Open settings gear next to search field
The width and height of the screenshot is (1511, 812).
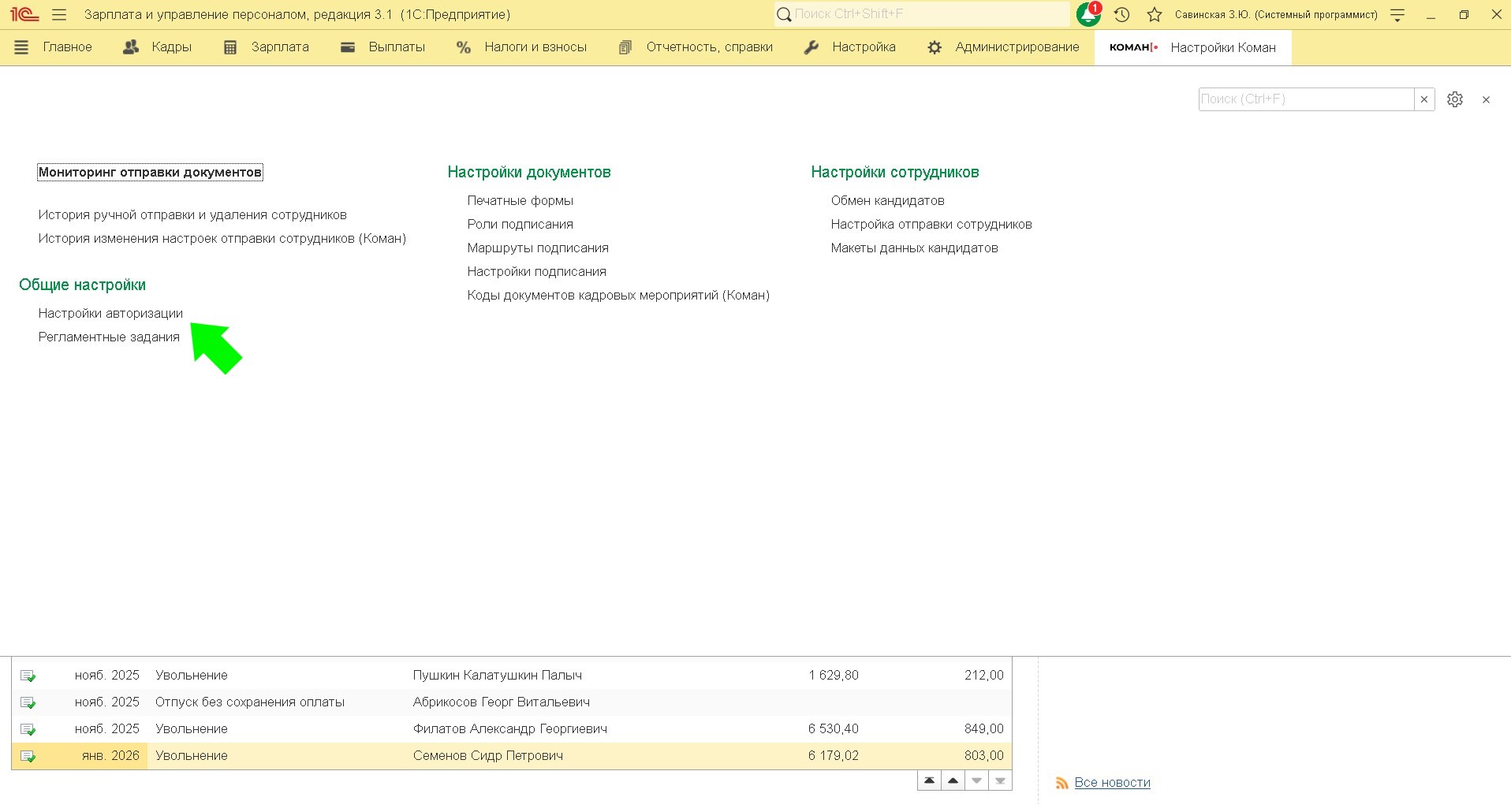pos(1455,99)
